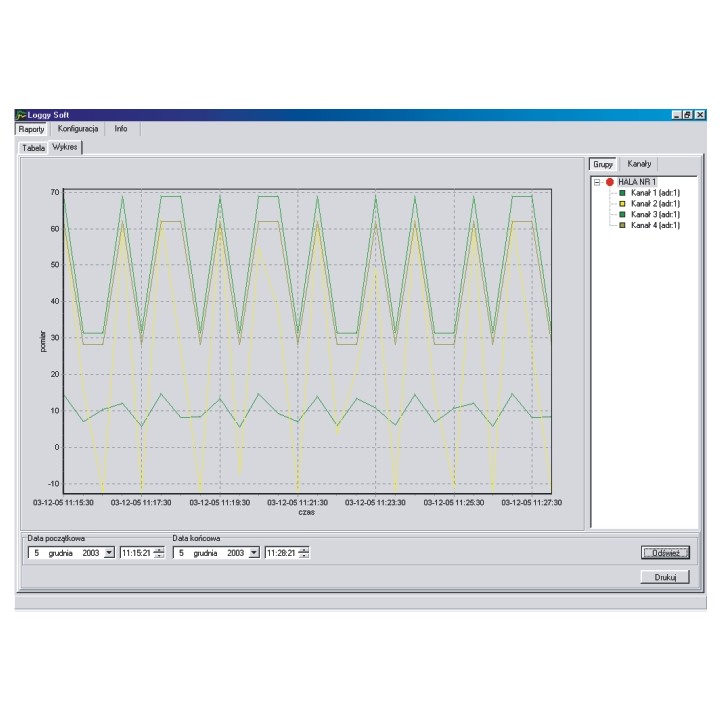Click Kanał 2 yellow color square

tap(622, 204)
